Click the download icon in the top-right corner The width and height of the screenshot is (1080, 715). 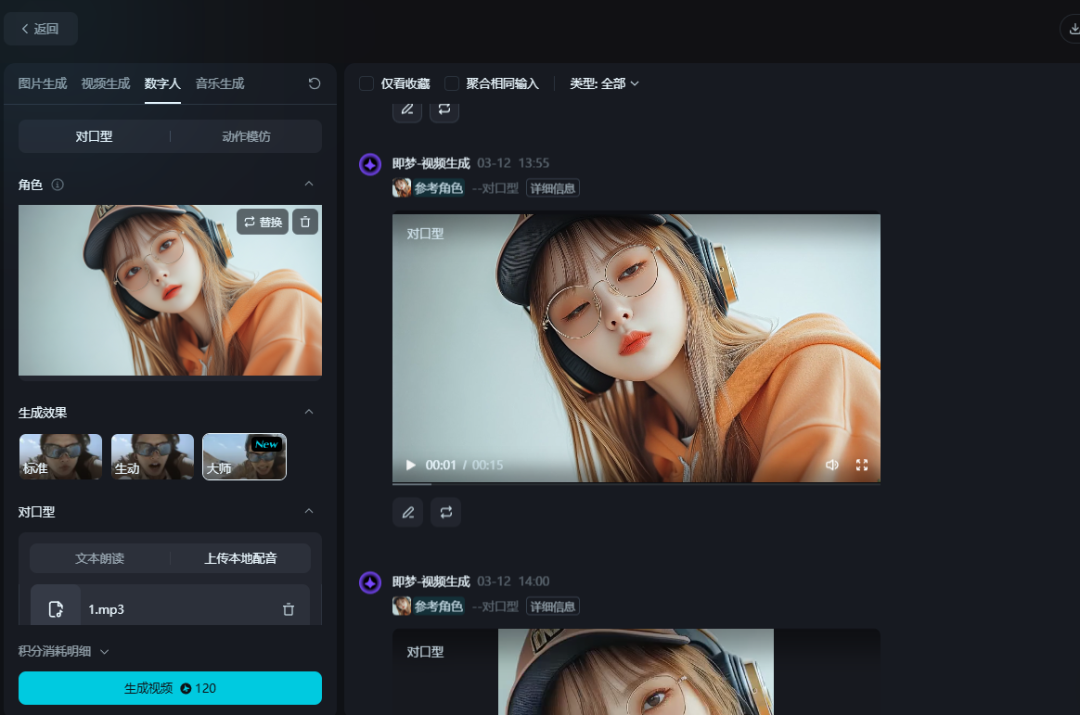(x=1073, y=29)
